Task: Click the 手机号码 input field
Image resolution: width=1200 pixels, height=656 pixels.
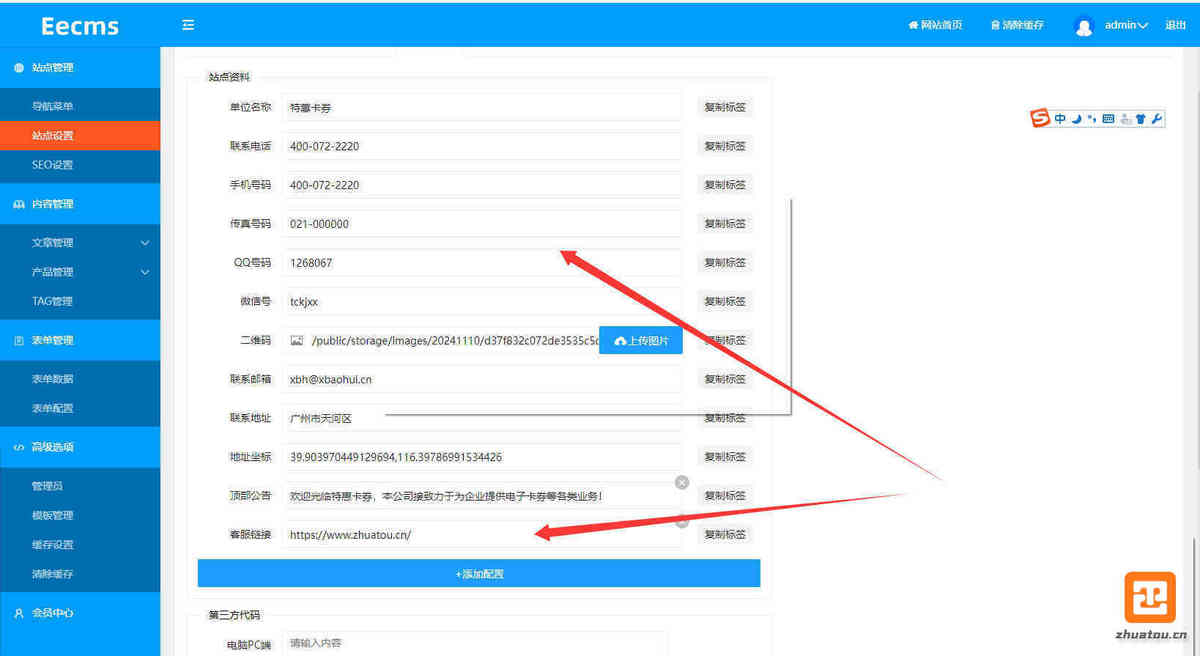Action: point(482,185)
